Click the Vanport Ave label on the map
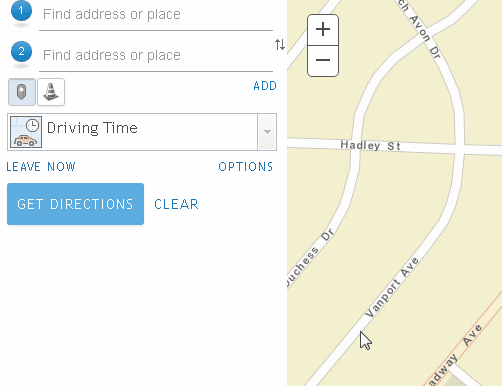502x386 pixels. 392,287
